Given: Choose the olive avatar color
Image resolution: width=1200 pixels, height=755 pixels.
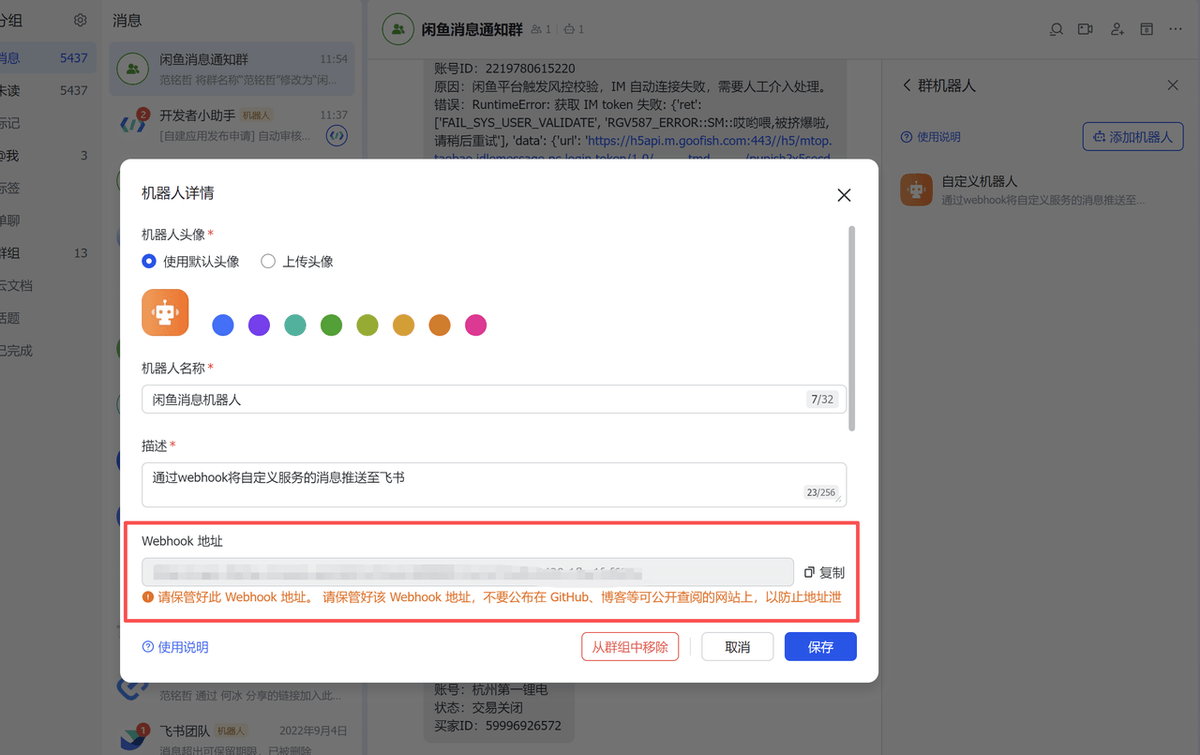Looking at the screenshot, I should coord(367,325).
